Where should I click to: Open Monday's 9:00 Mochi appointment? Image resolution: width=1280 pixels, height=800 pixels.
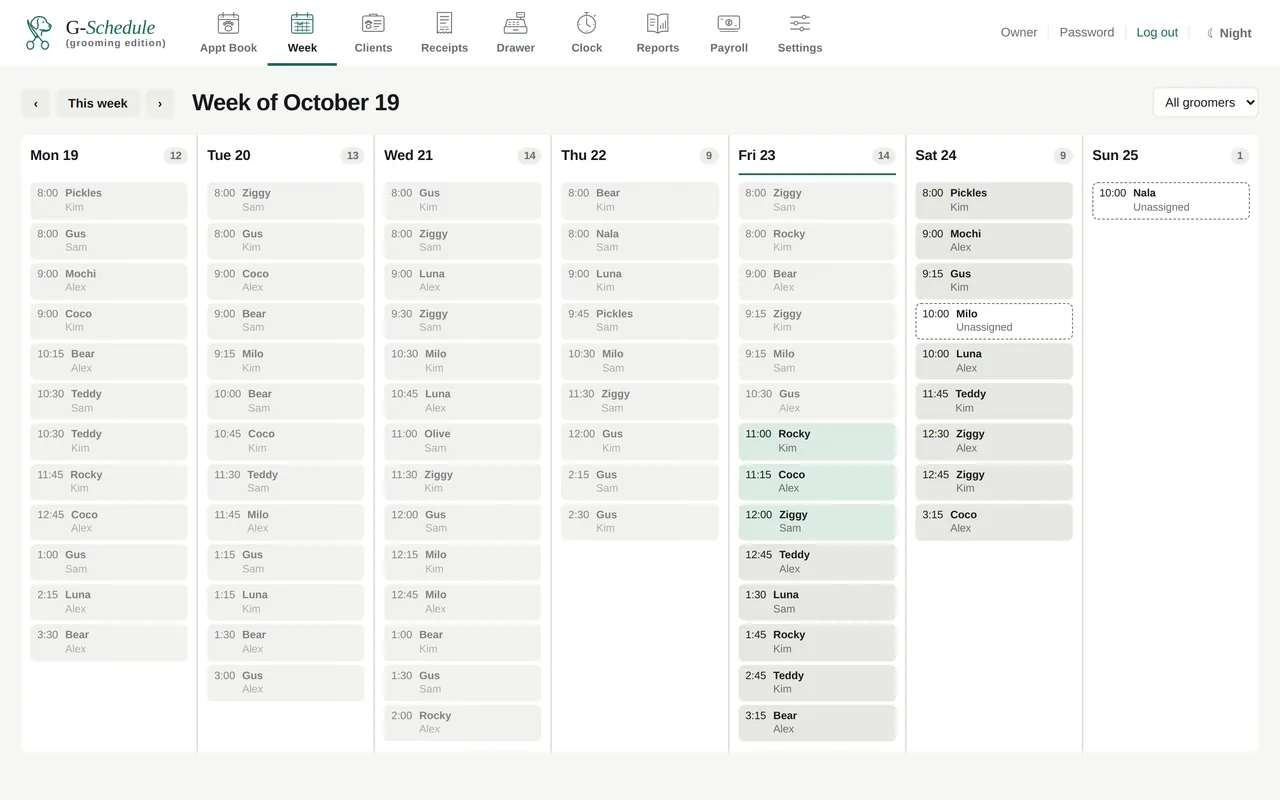(109, 281)
